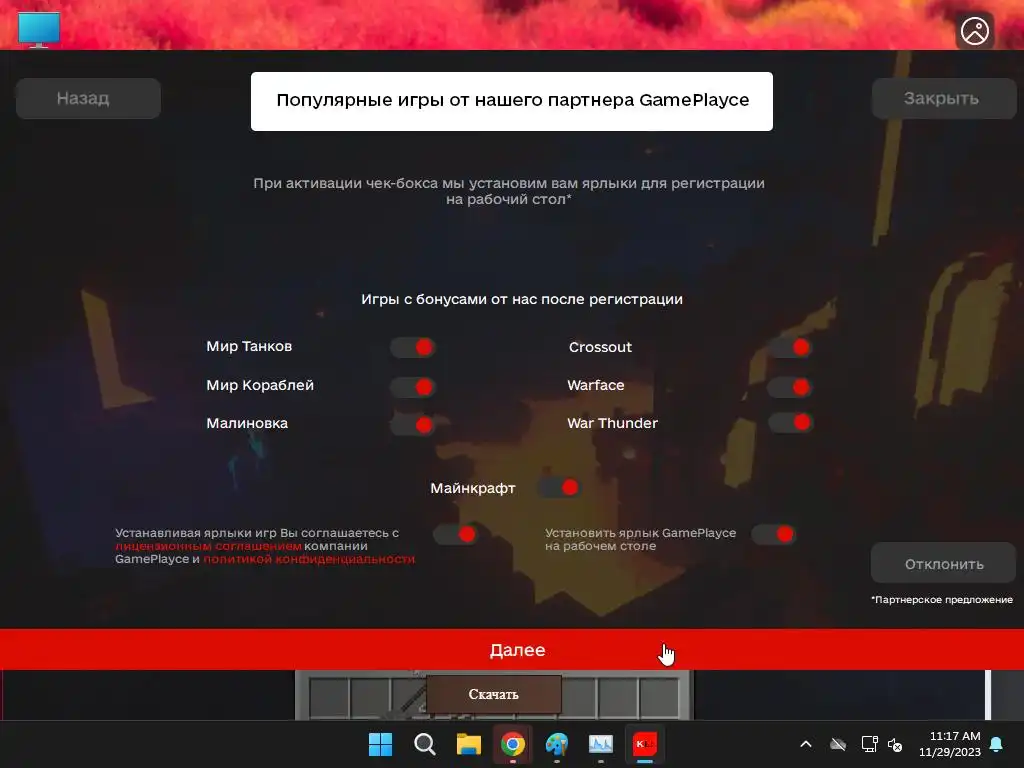Open the лицензионным соглашением link
This screenshot has width=1024, height=768.
coord(208,546)
